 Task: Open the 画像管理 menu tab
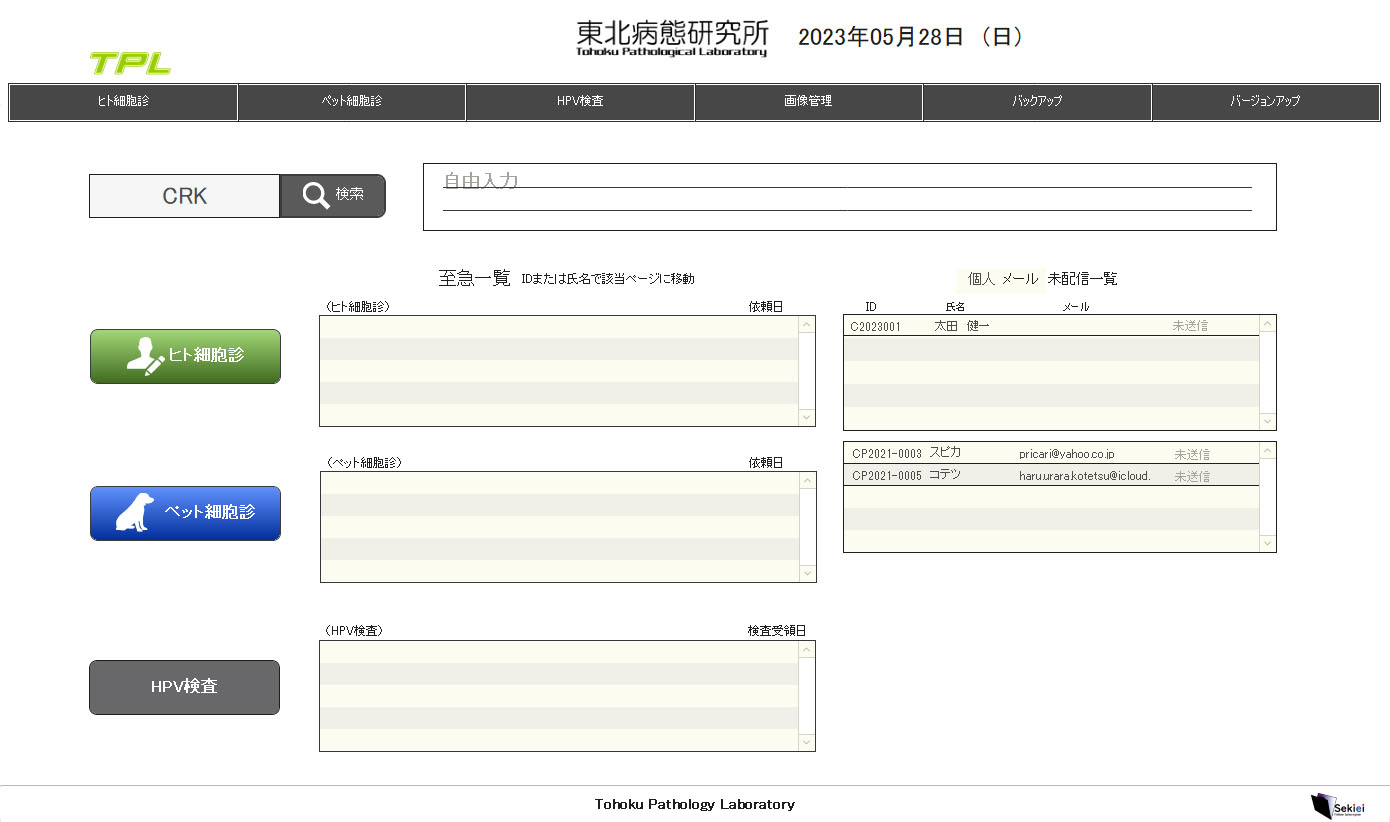pyautogui.click(x=808, y=102)
